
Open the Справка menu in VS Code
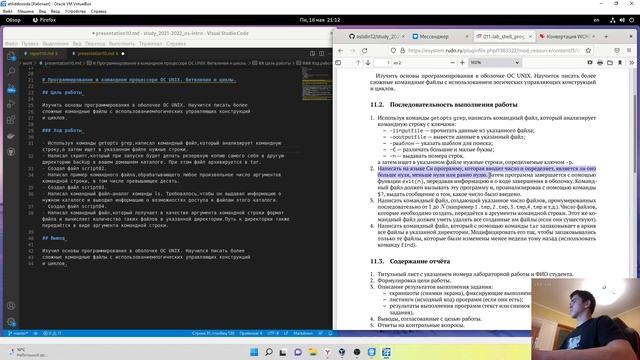176,43
